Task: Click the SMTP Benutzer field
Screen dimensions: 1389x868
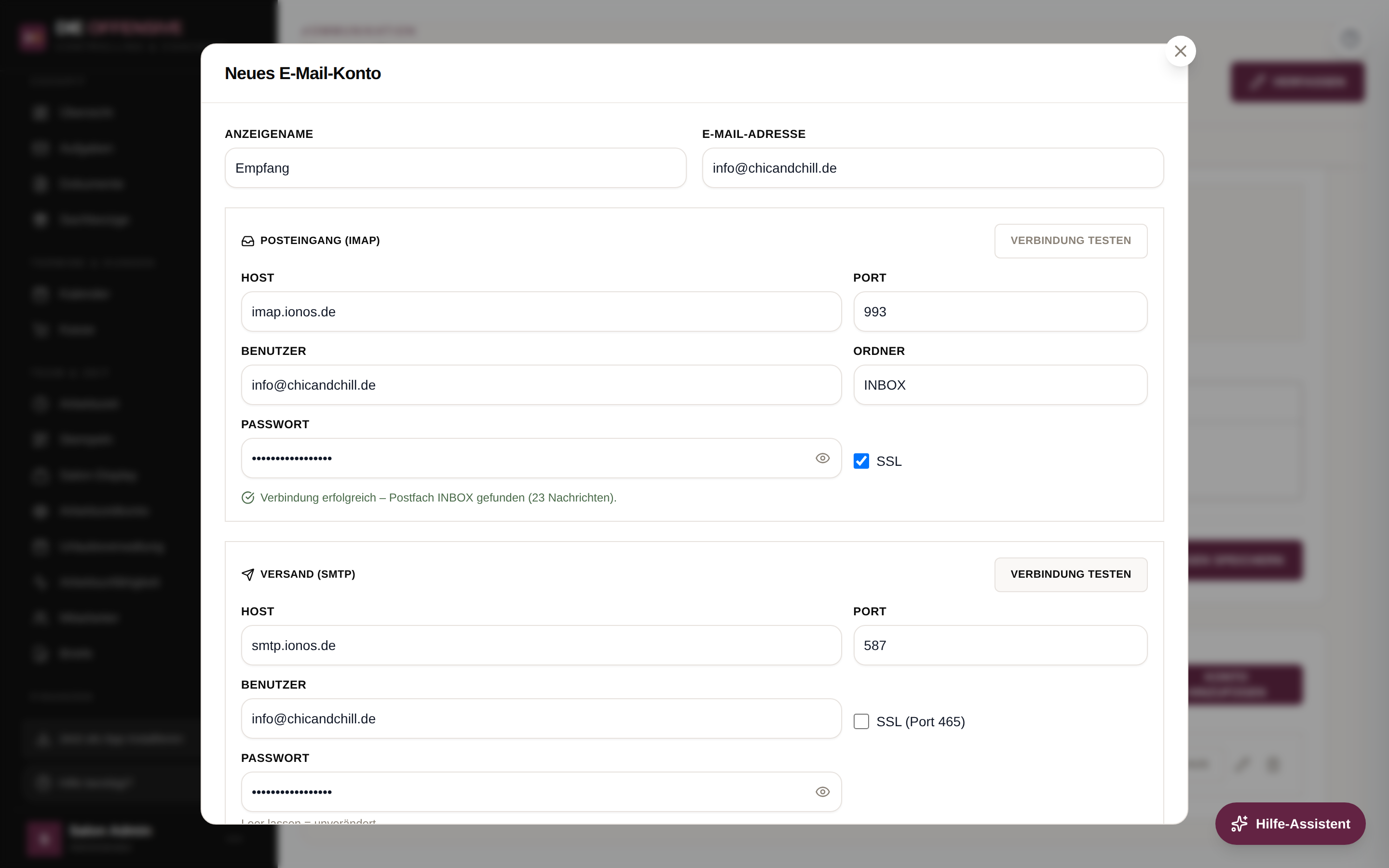Action: coord(541,719)
